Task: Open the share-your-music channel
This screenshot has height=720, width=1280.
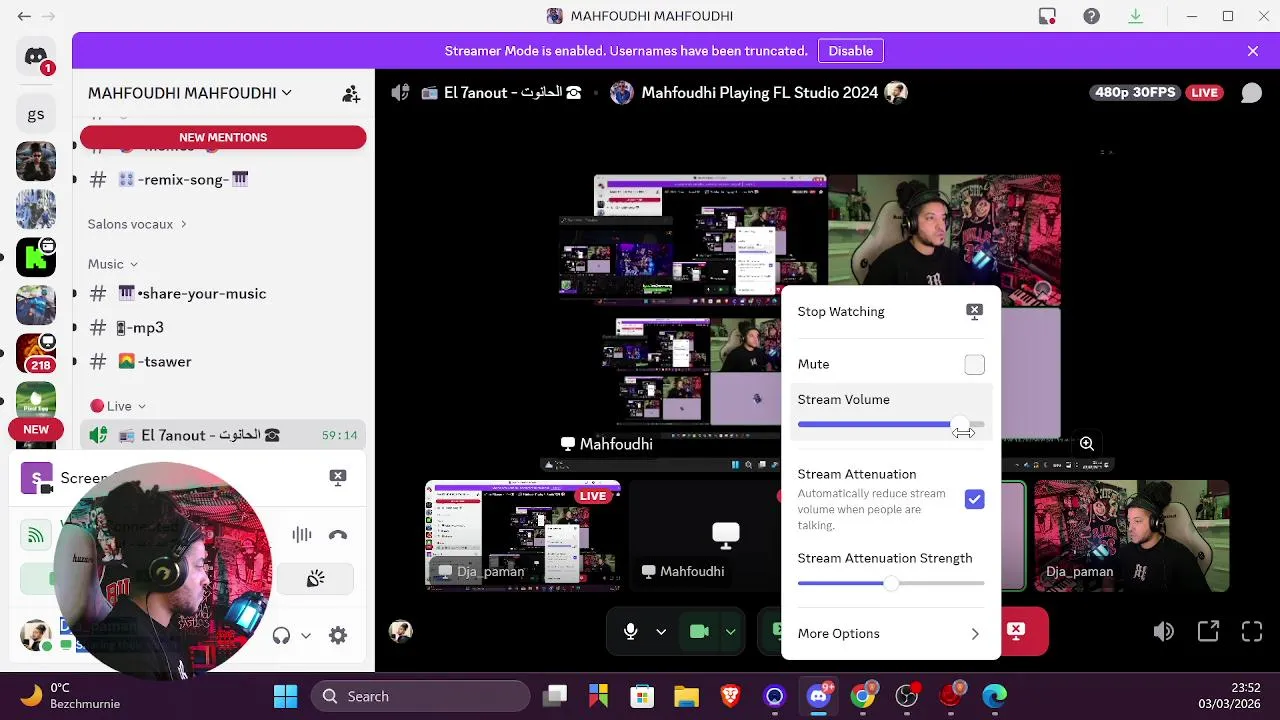Action: point(222,293)
